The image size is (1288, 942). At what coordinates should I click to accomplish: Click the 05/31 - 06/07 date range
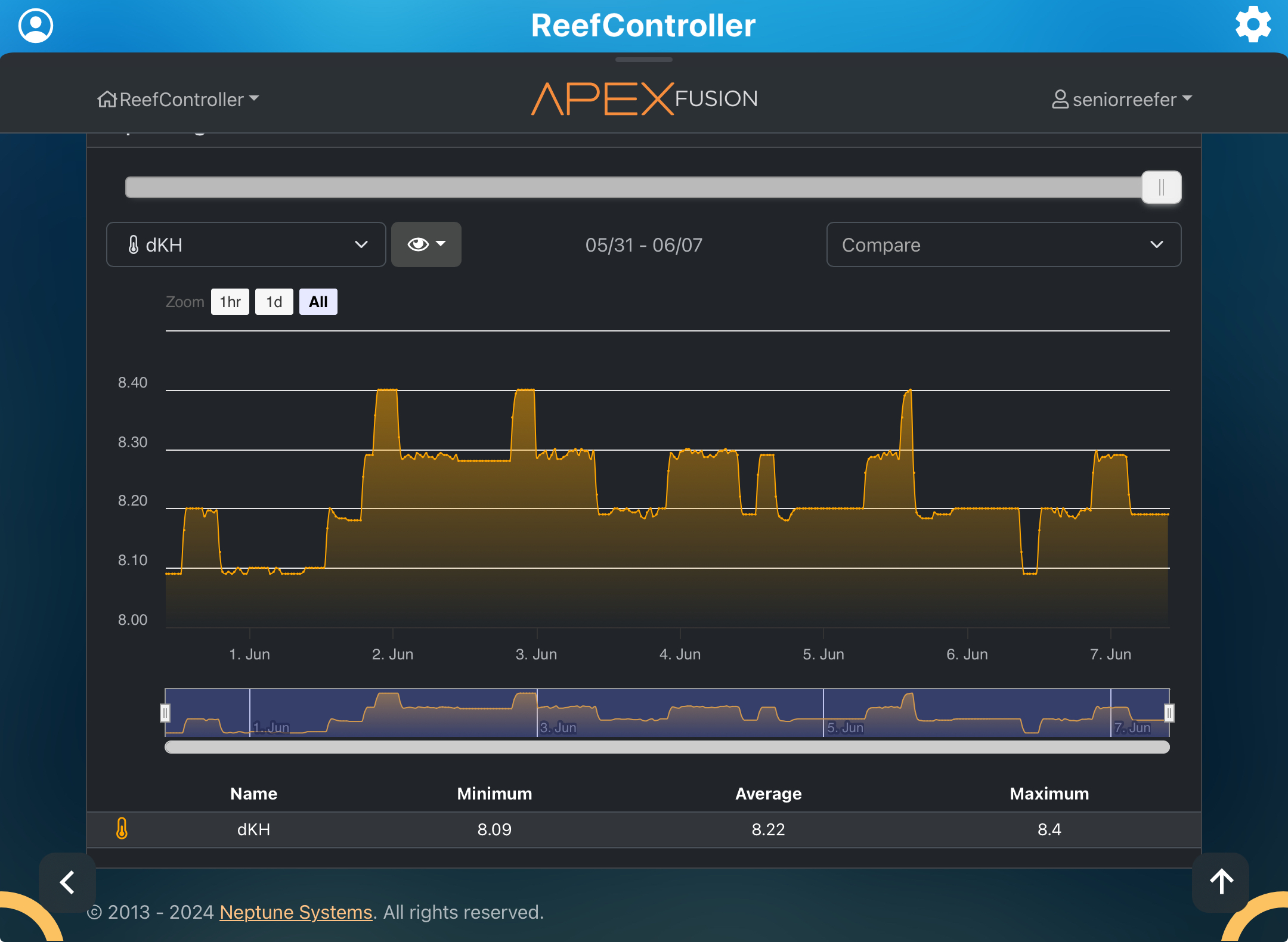point(643,245)
